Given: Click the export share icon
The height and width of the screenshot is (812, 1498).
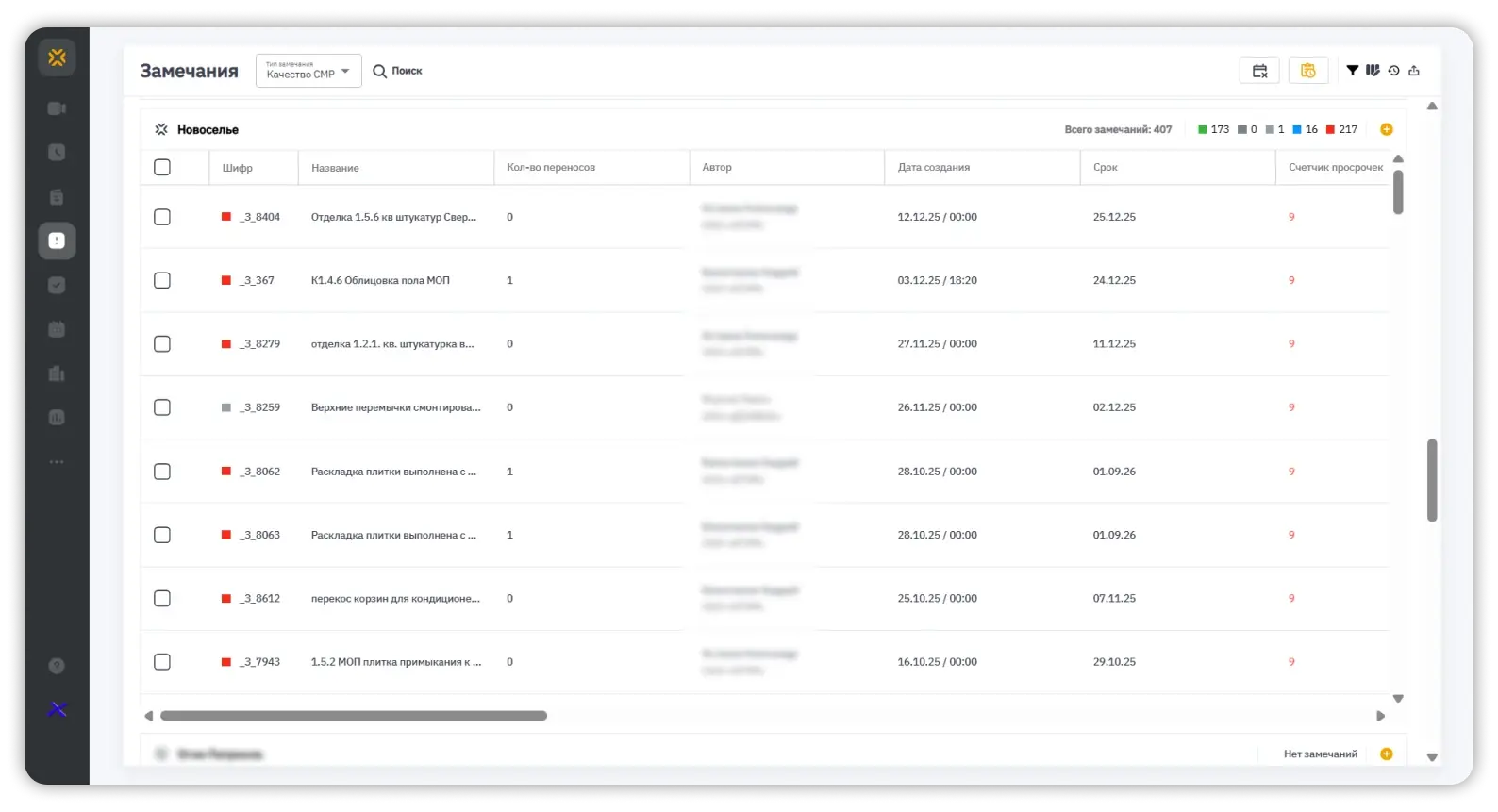Looking at the screenshot, I should [1414, 71].
